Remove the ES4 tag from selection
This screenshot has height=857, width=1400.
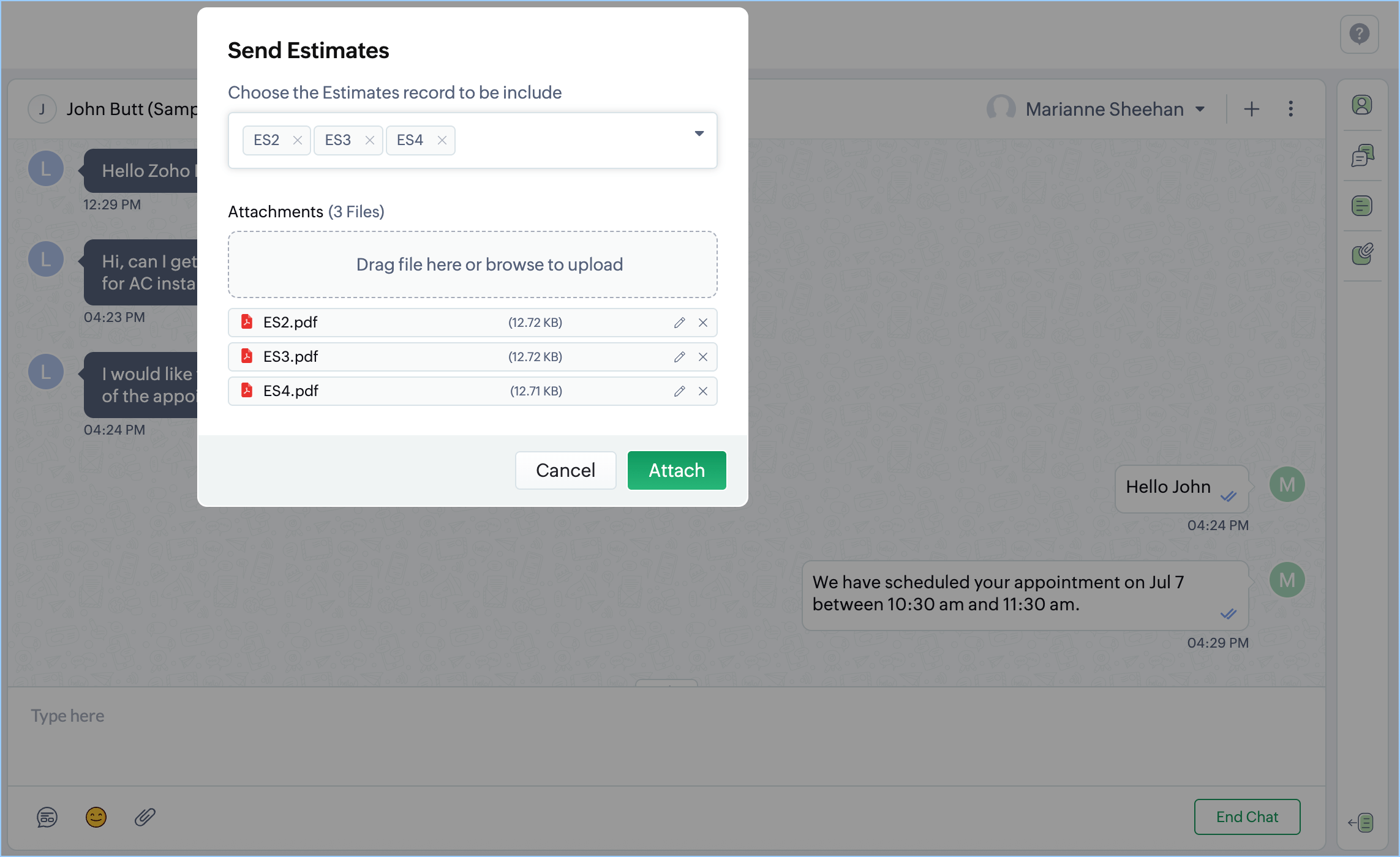point(442,140)
